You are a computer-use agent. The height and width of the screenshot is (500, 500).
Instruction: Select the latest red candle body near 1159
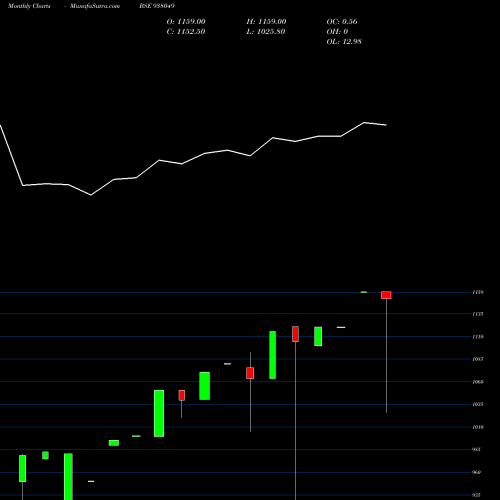[x=386, y=295]
